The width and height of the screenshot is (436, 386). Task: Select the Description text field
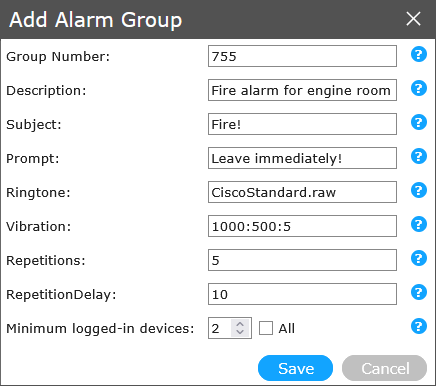pos(302,90)
